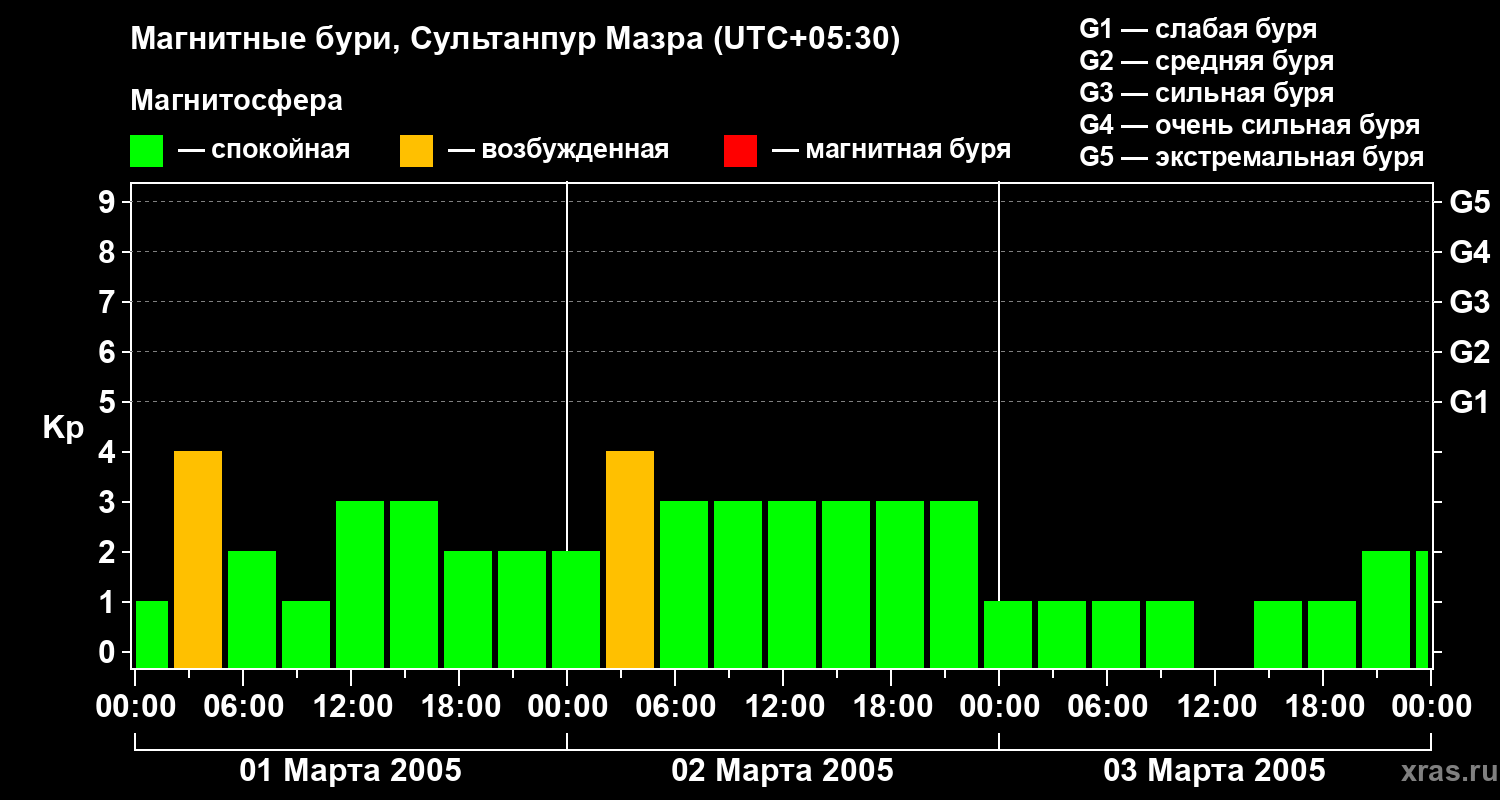Click the 'Магнитосфера' legend heading
Image resolution: width=1500 pixels, height=800 pixels.
coord(237,101)
